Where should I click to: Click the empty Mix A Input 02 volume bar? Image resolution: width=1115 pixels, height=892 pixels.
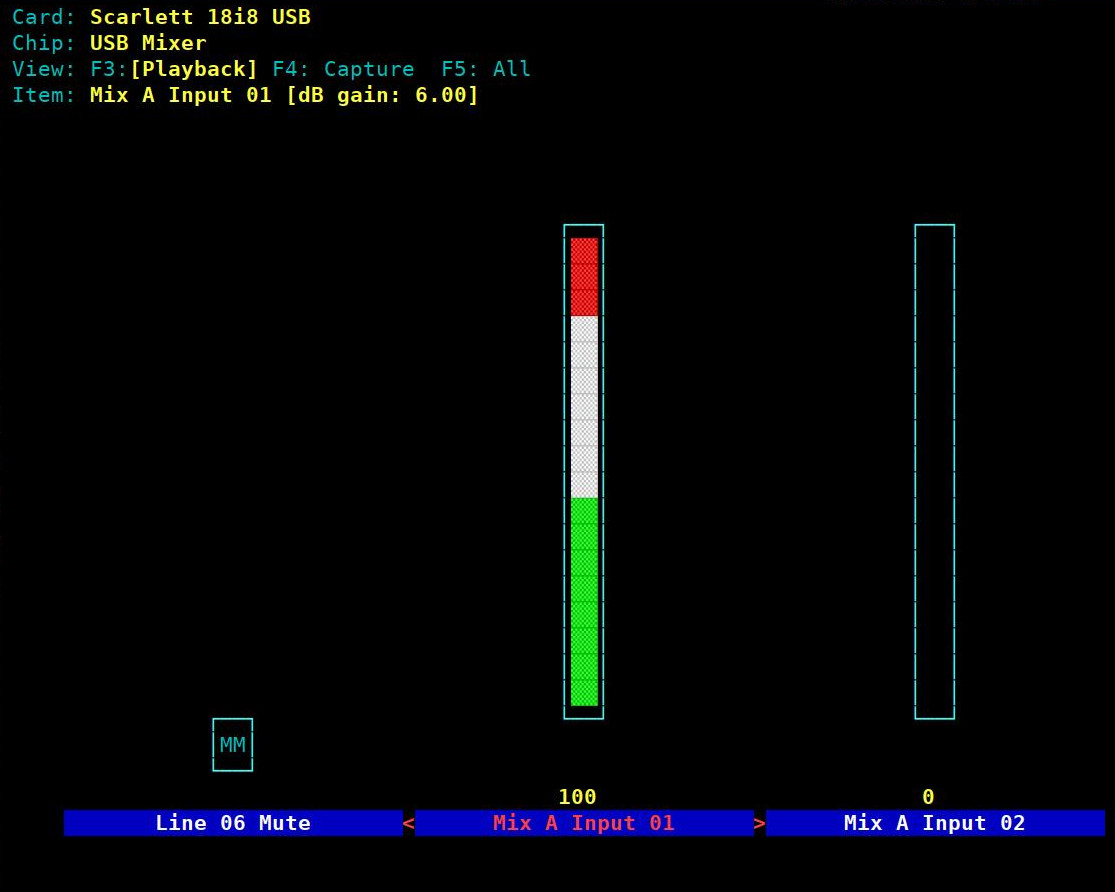tap(934, 472)
